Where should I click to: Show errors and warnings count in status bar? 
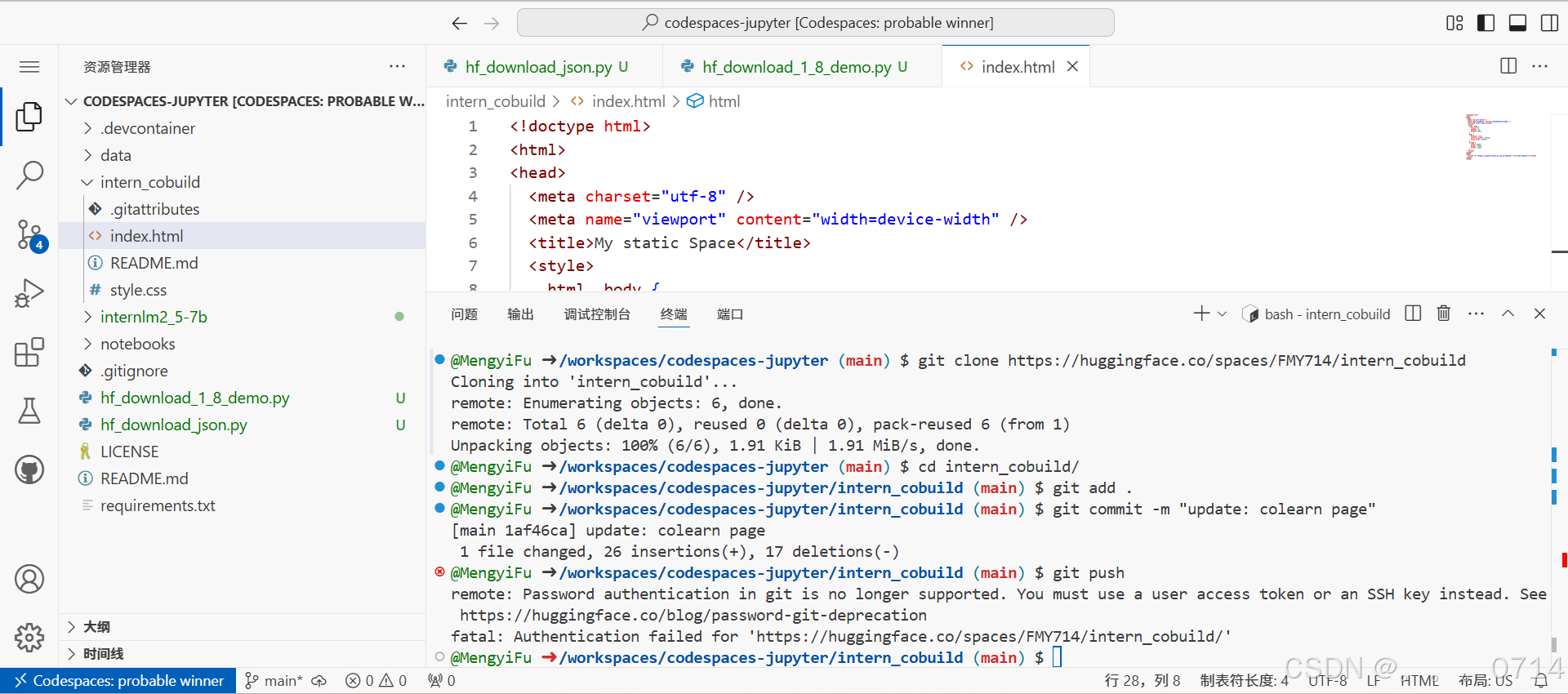click(x=376, y=681)
